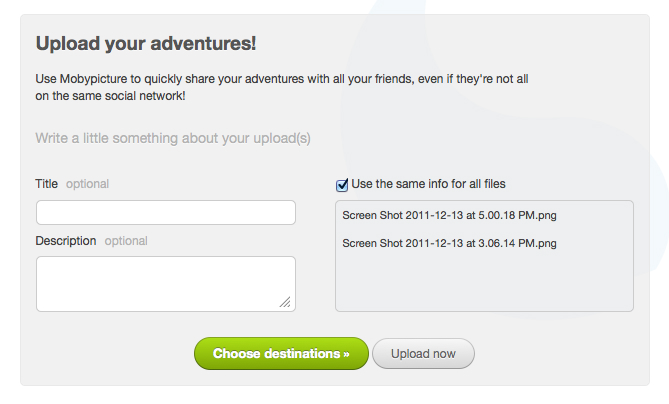
Task: Click the » arrow on Choose destinations
Action: (x=346, y=354)
